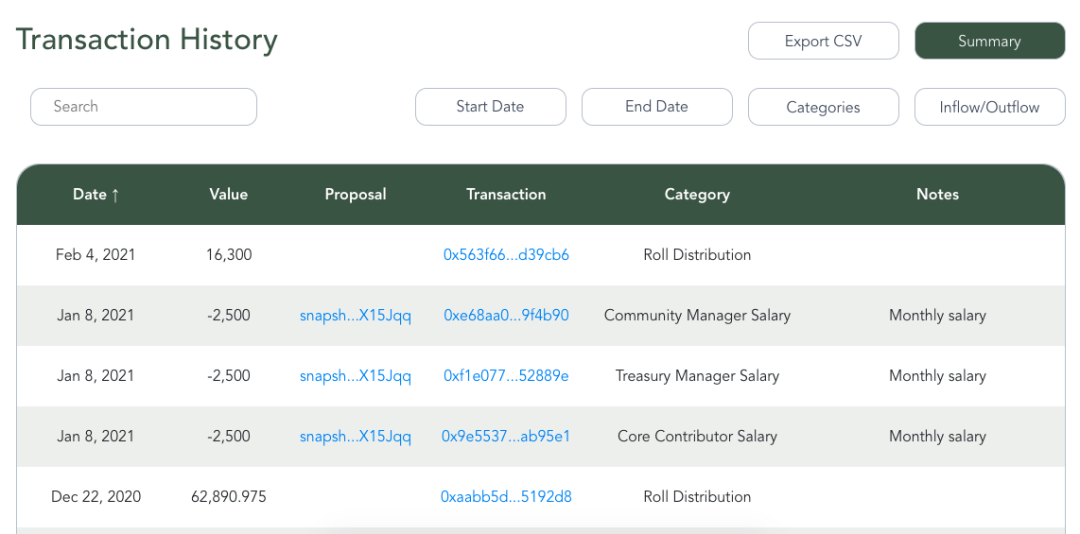
Task: Sort by the Value column header
Action: point(229,194)
